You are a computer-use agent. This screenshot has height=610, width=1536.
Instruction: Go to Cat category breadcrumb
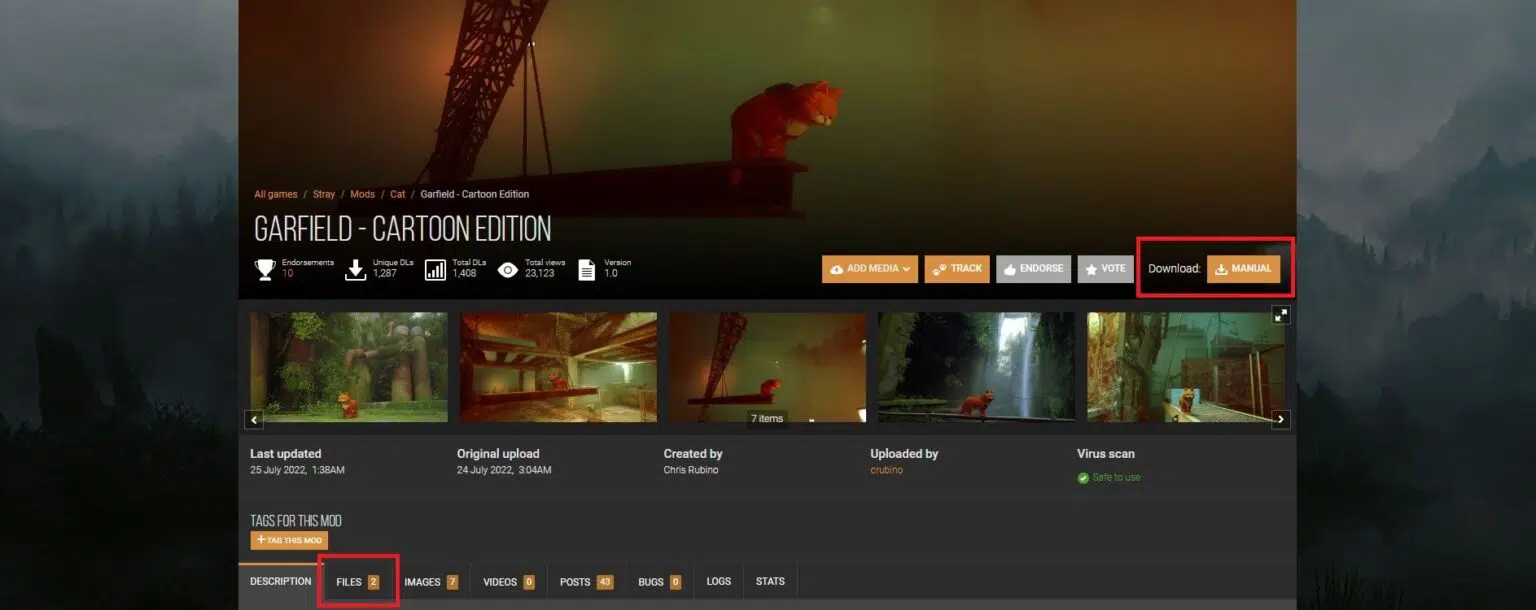click(398, 194)
